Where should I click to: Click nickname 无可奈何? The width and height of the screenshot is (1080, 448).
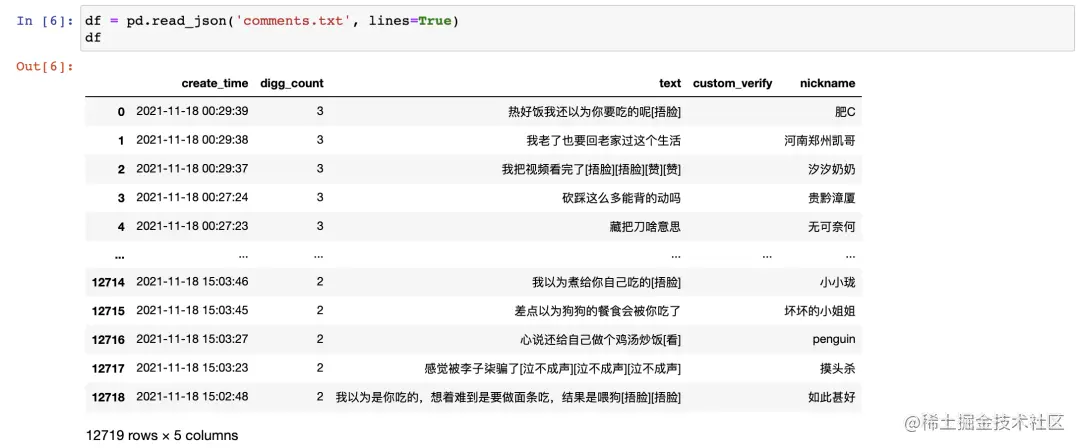[x=832, y=227]
